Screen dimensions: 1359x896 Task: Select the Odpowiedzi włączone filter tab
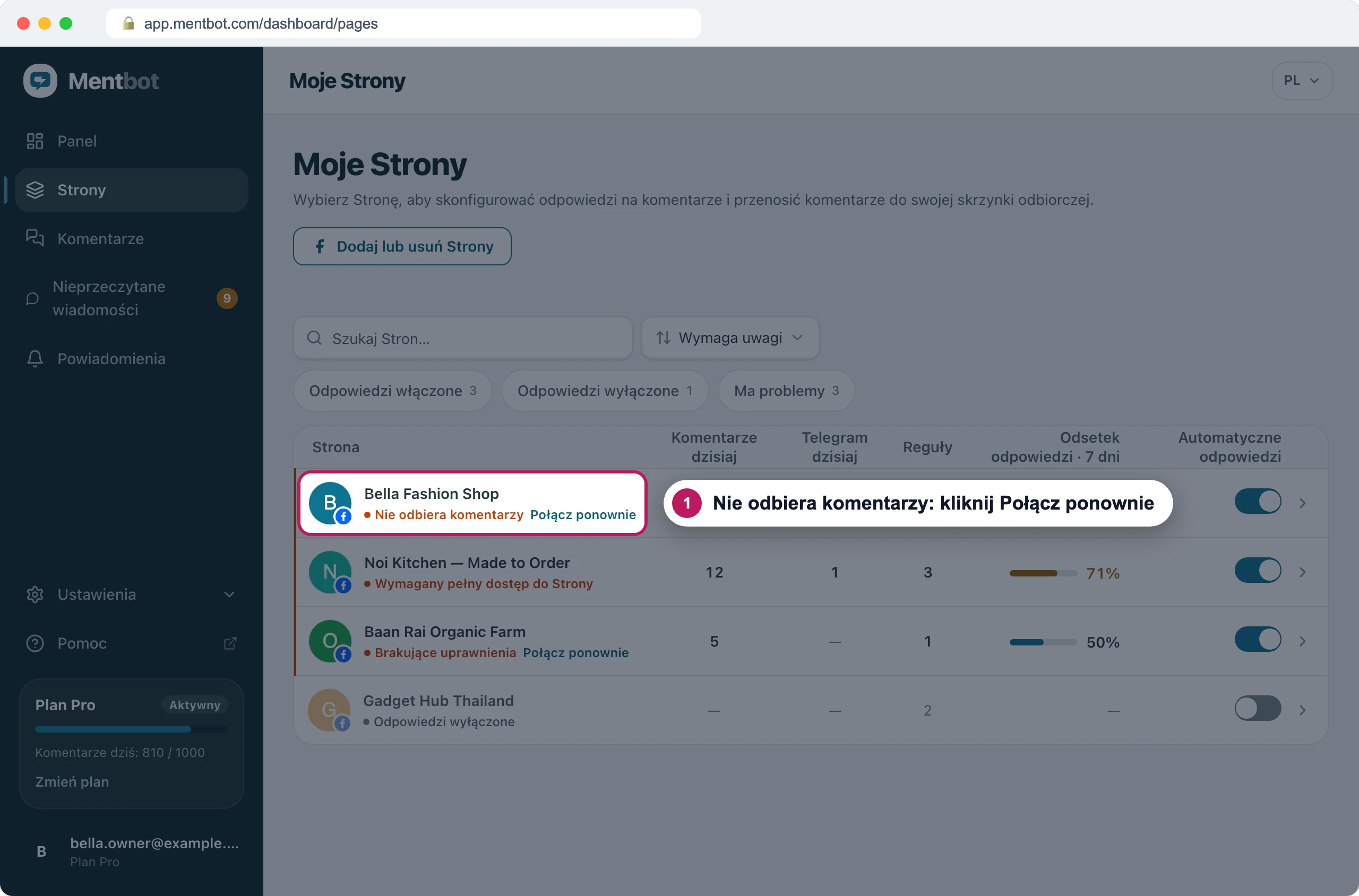(393, 391)
